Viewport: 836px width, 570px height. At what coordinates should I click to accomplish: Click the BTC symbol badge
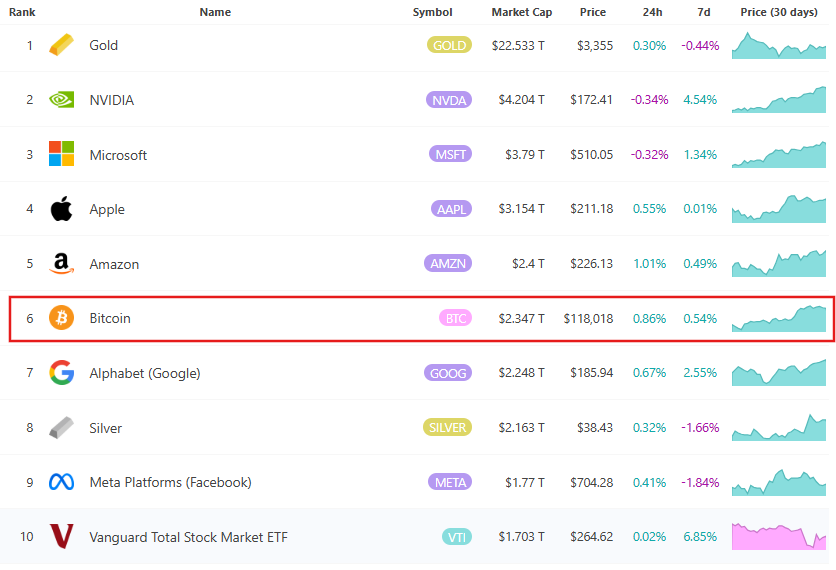pyautogui.click(x=455, y=318)
